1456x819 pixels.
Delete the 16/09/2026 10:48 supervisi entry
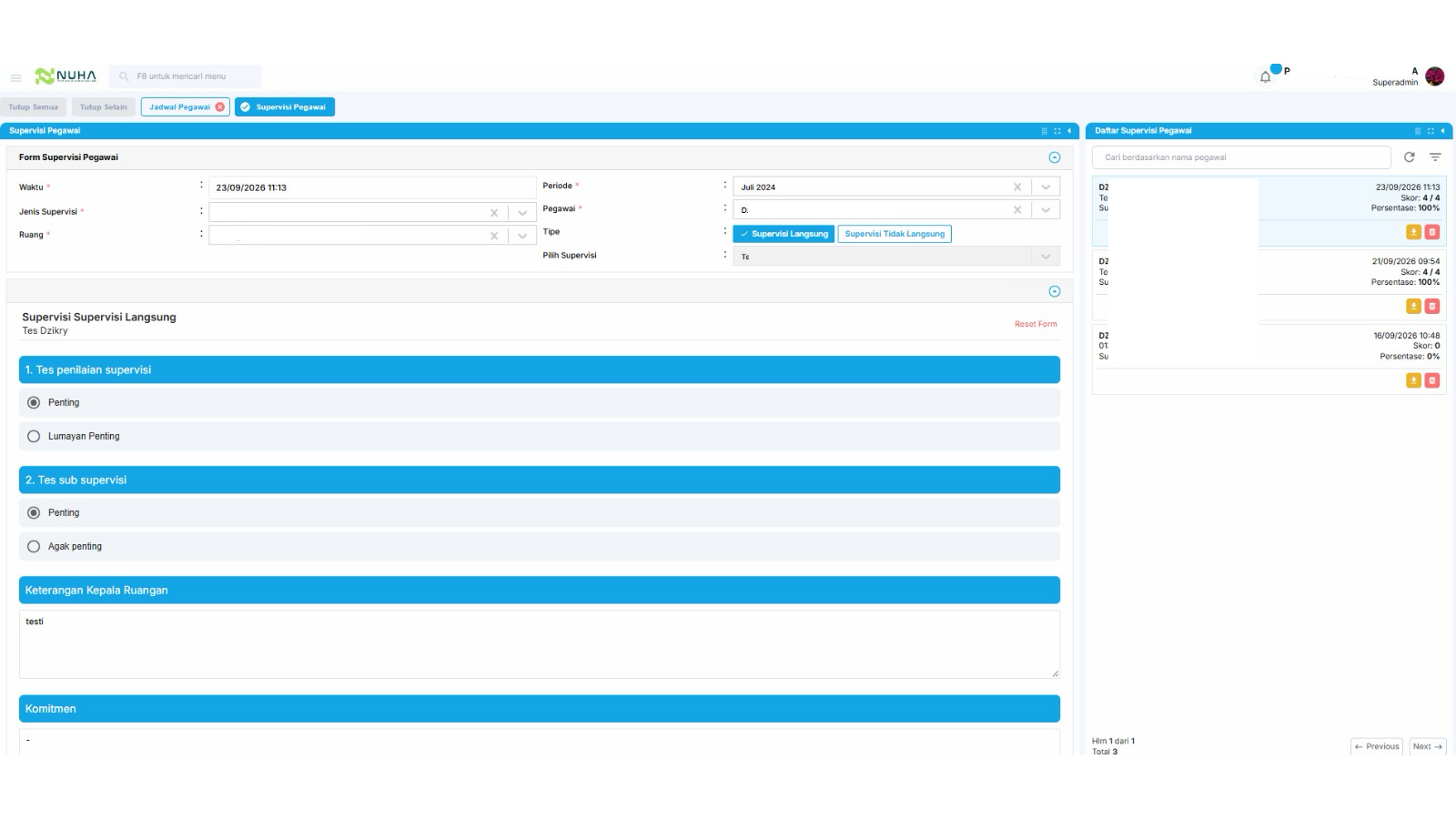(x=1432, y=380)
